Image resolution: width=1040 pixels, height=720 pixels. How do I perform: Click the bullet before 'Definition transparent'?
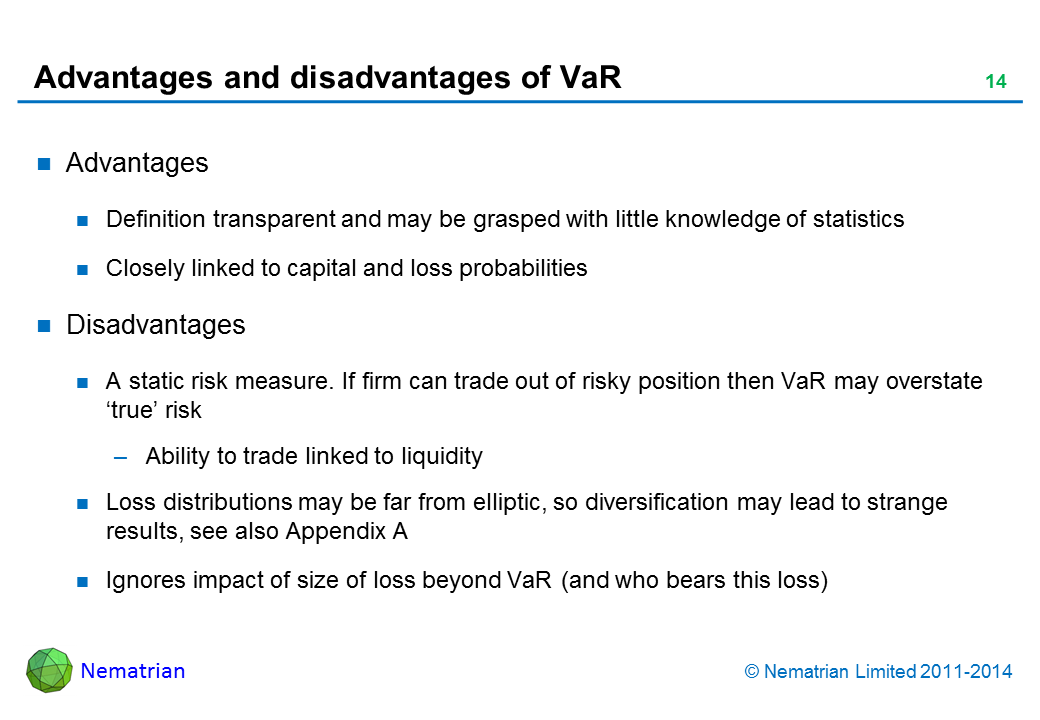(84, 221)
